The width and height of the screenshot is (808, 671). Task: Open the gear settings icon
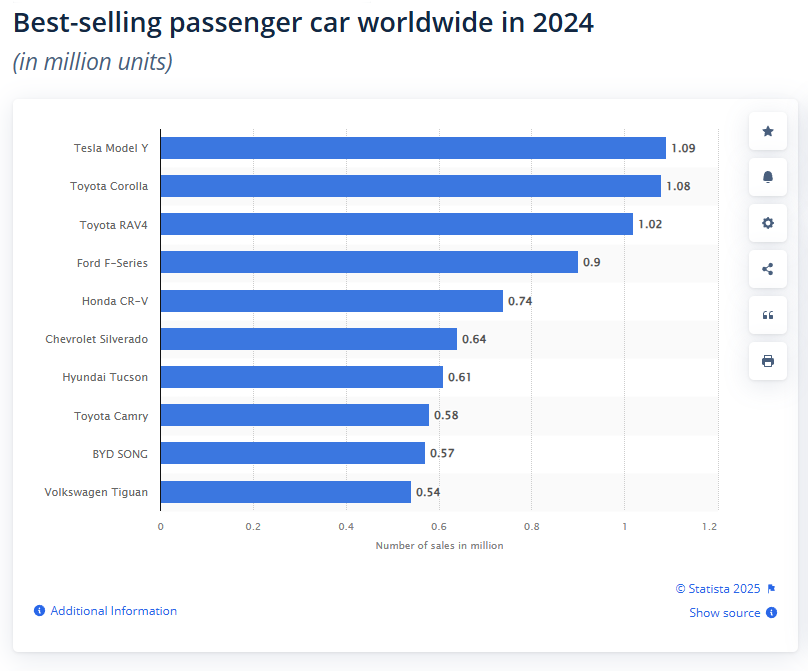(x=767, y=223)
